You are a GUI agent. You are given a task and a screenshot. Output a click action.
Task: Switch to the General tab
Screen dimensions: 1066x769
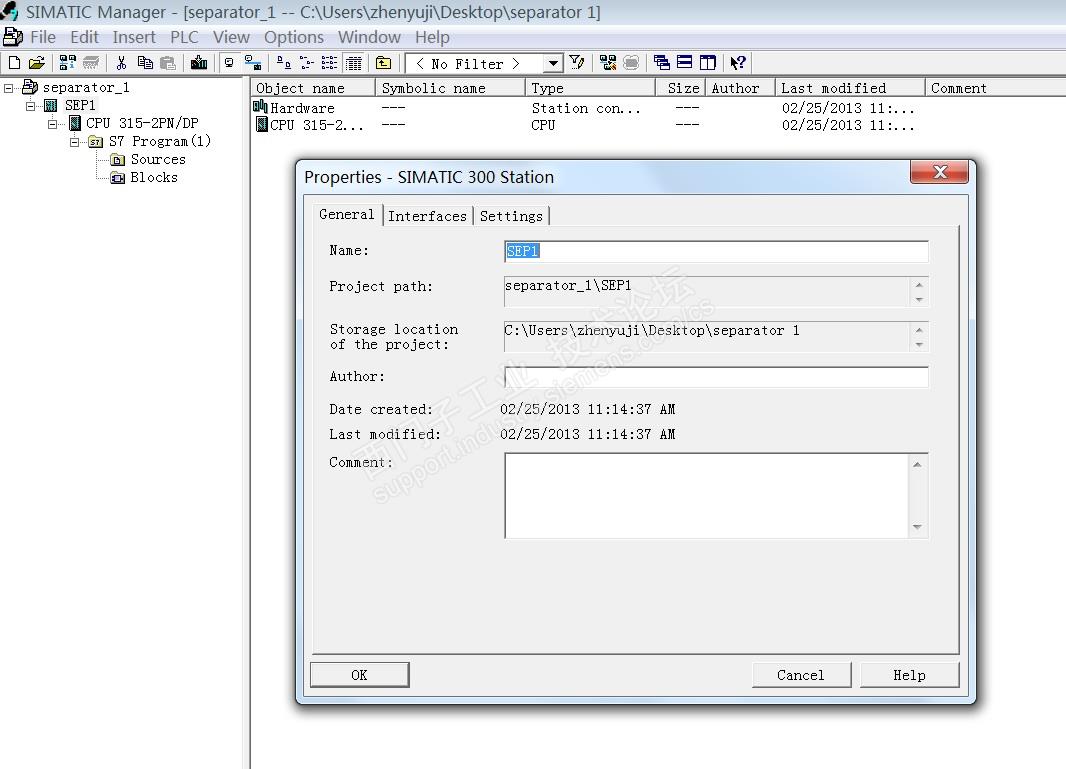[x=347, y=214]
